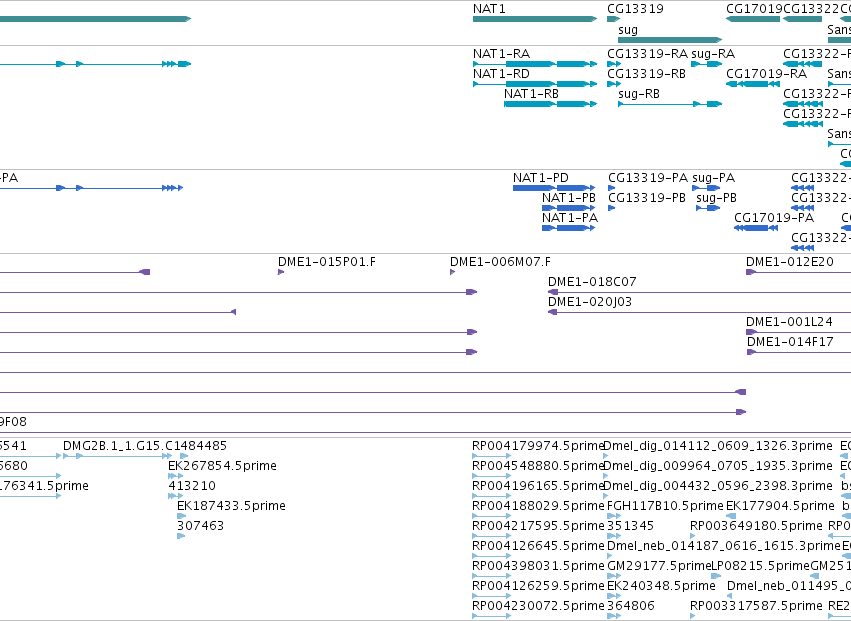Screen dimensions: 851x621
Task: Click the DMG2B.1_1.G15.C1484485 label
Action: [x=145, y=446]
